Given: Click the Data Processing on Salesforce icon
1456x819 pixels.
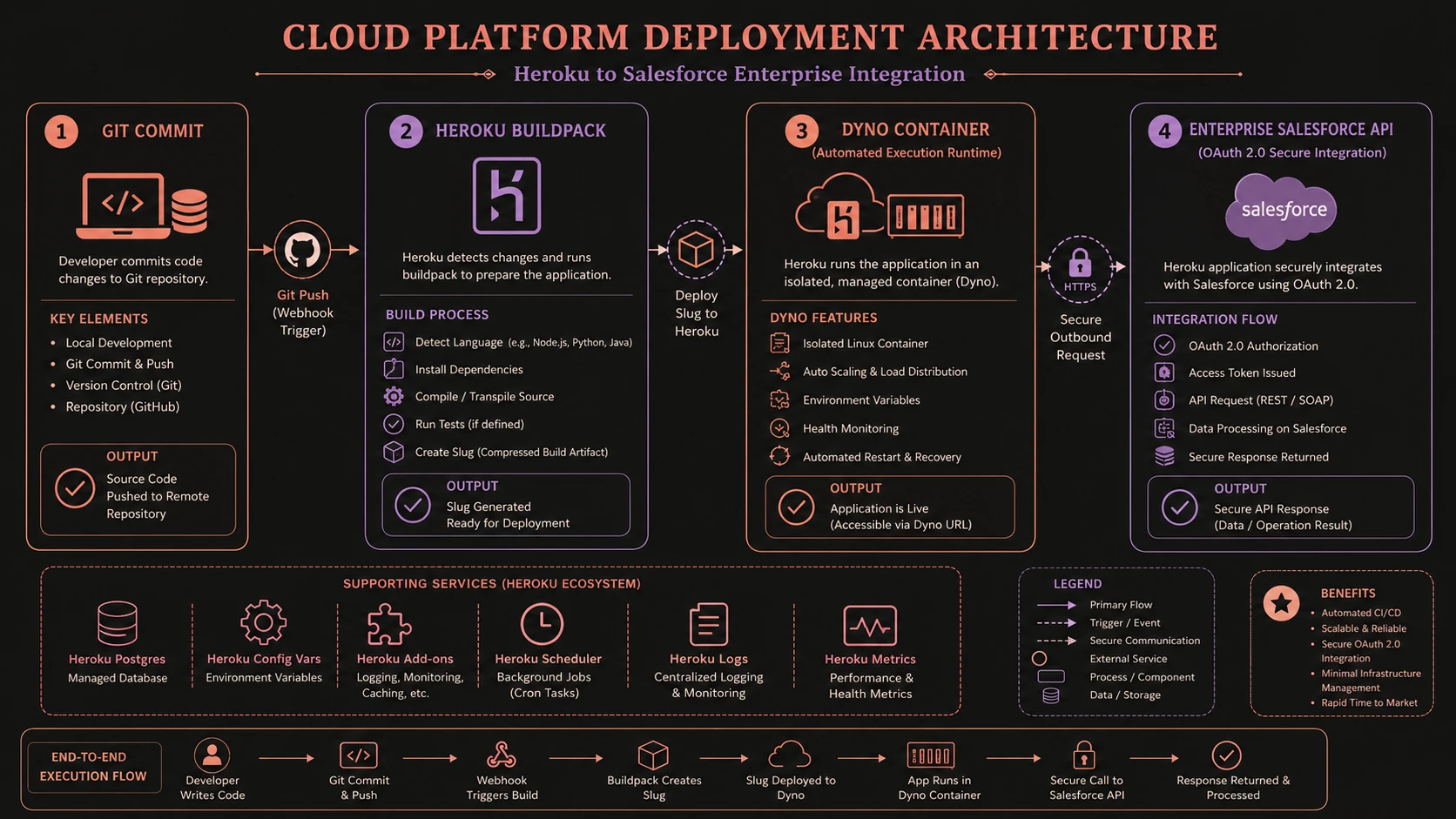Looking at the screenshot, I should [1164, 428].
